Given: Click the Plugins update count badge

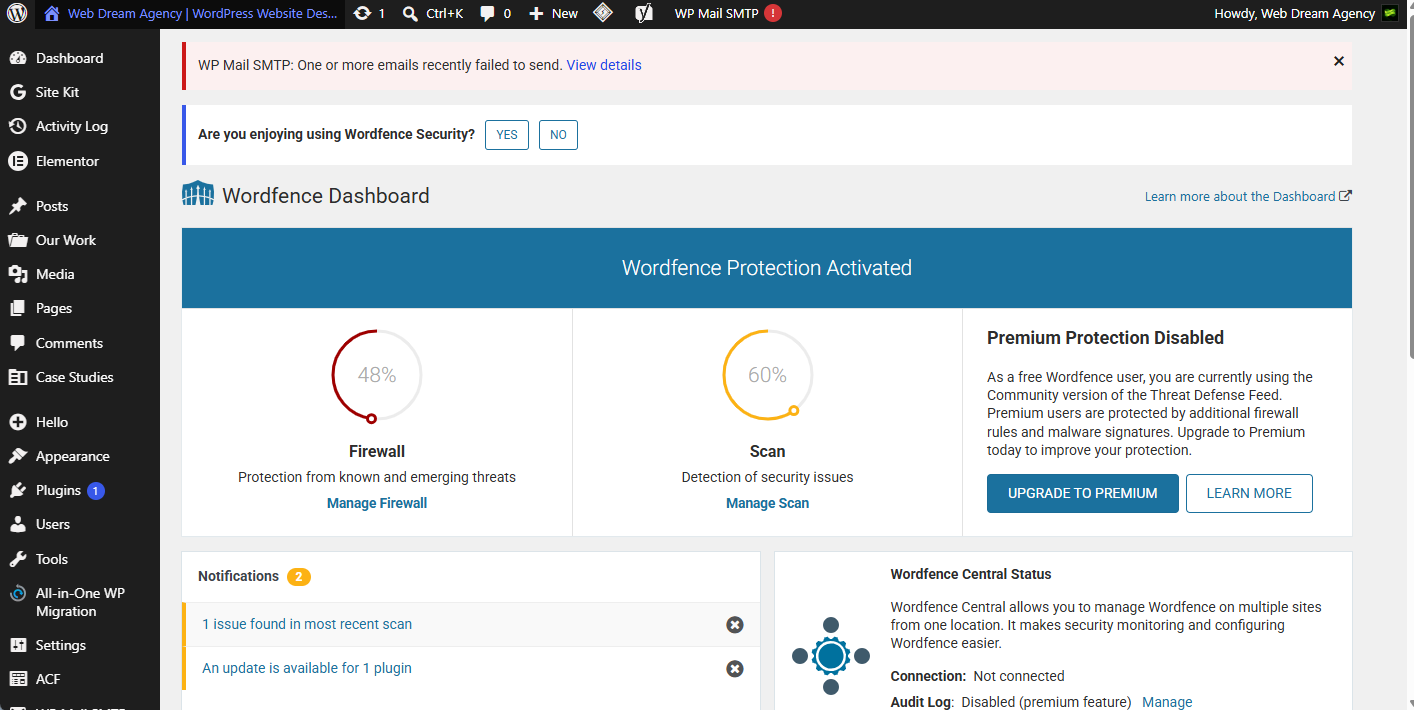Looking at the screenshot, I should (96, 490).
